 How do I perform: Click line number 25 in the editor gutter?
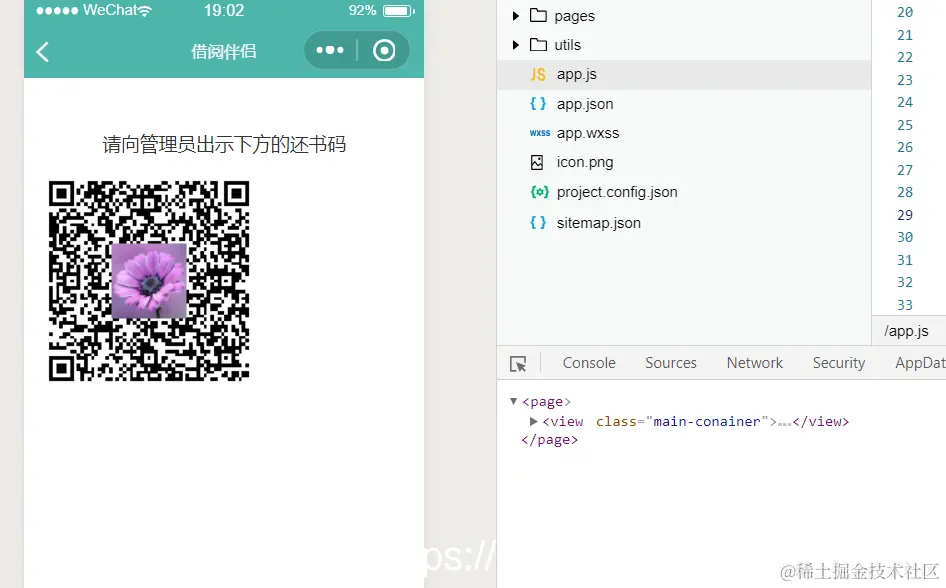click(x=904, y=125)
